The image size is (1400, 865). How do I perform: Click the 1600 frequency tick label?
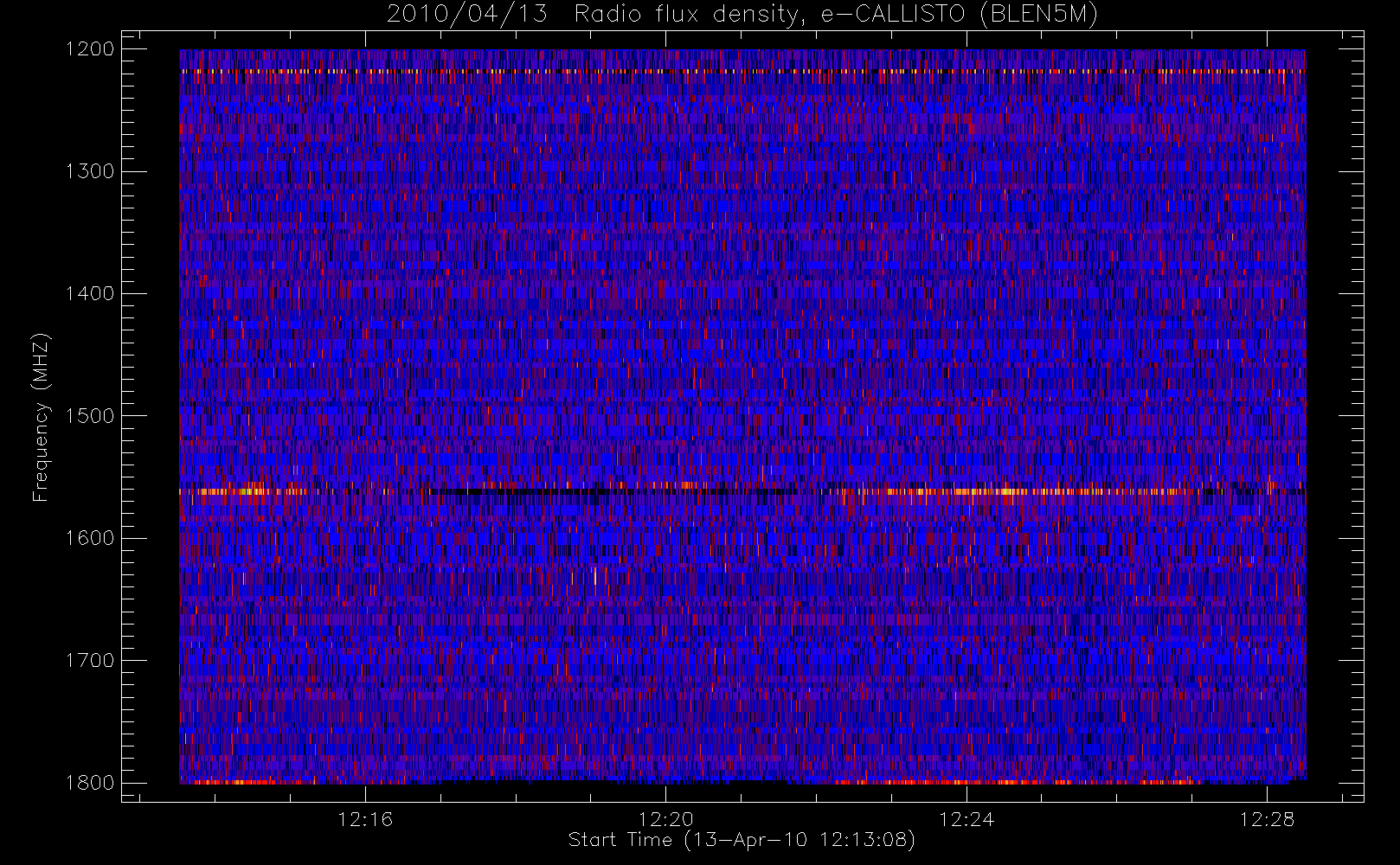[90, 538]
